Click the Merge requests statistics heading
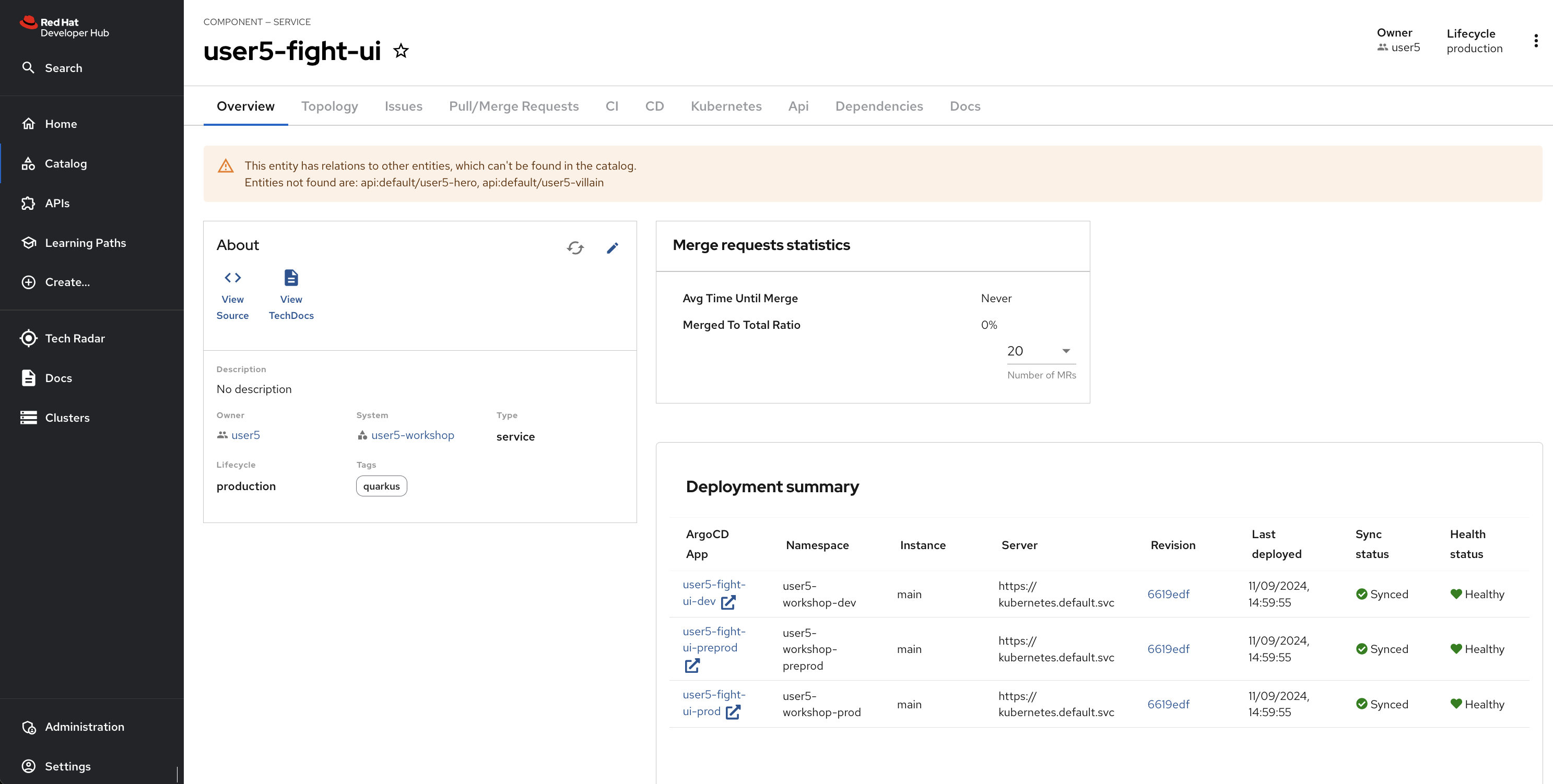 (761, 245)
